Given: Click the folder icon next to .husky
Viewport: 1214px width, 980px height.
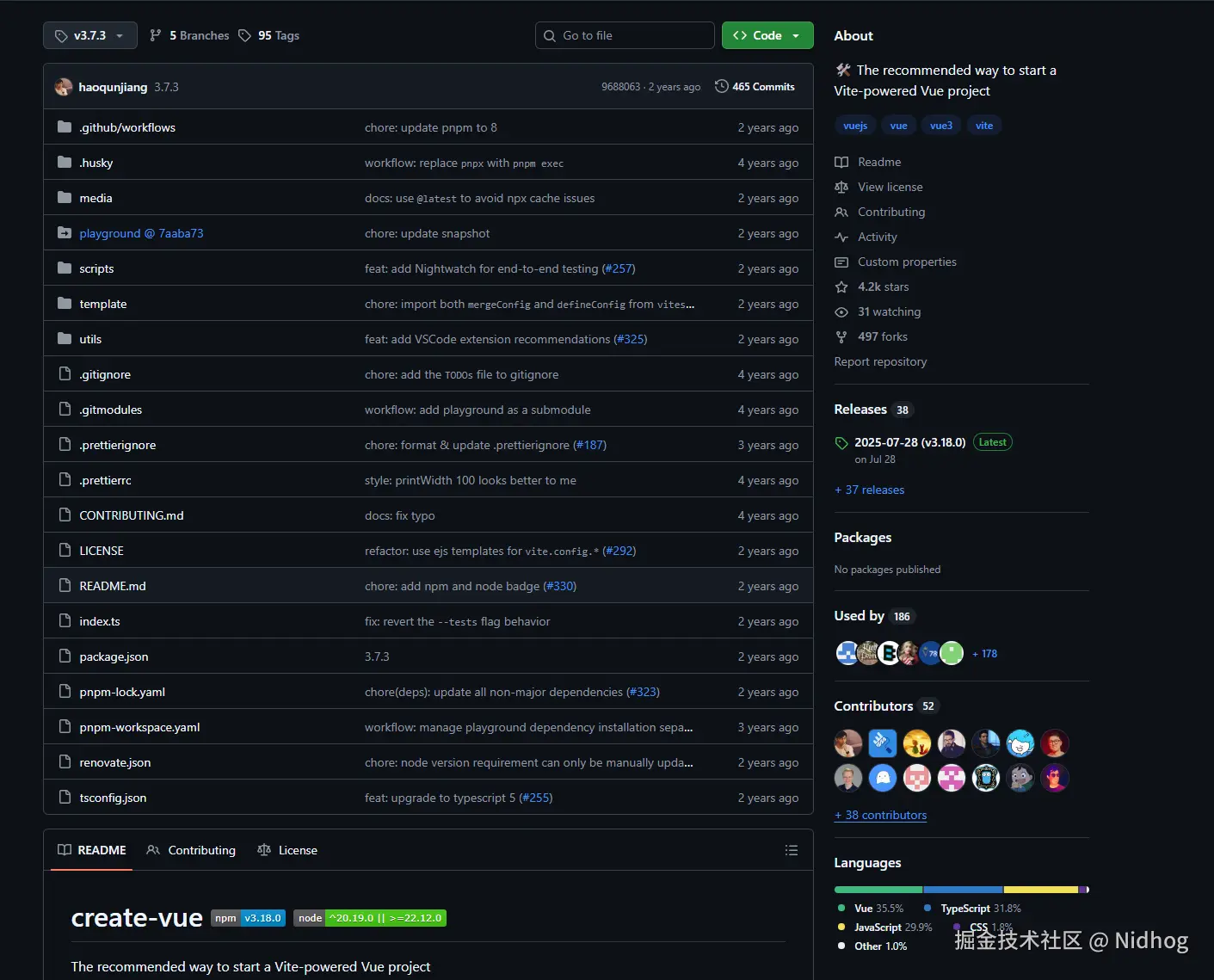Looking at the screenshot, I should (65, 163).
